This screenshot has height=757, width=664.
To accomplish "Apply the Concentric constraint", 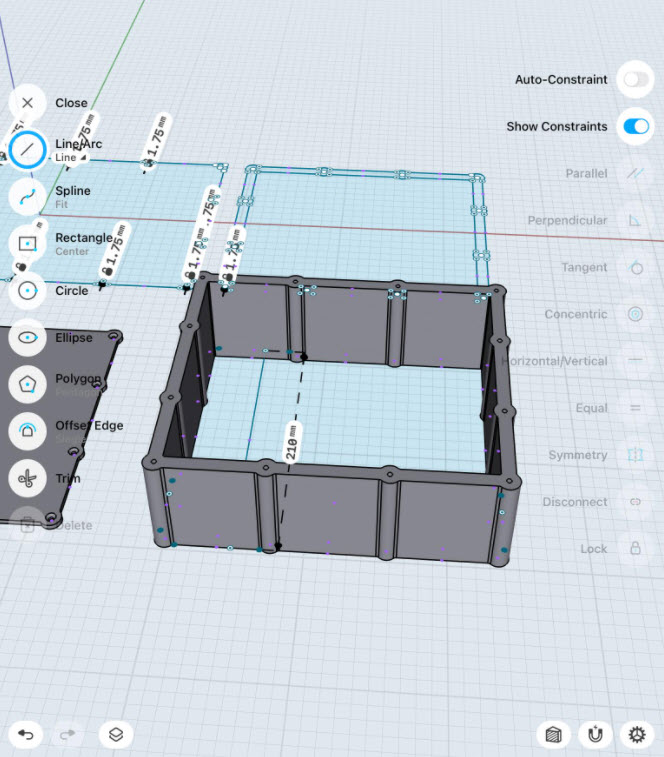I will [634, 314].
